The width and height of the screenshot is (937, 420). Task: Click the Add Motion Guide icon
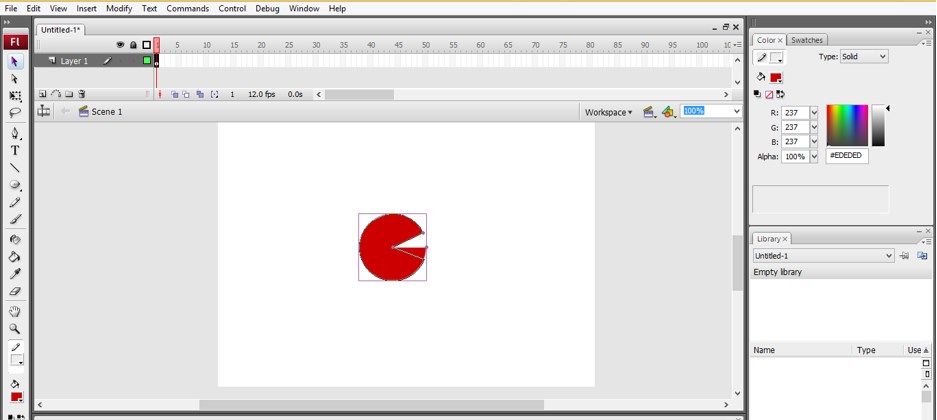point(56,94)
